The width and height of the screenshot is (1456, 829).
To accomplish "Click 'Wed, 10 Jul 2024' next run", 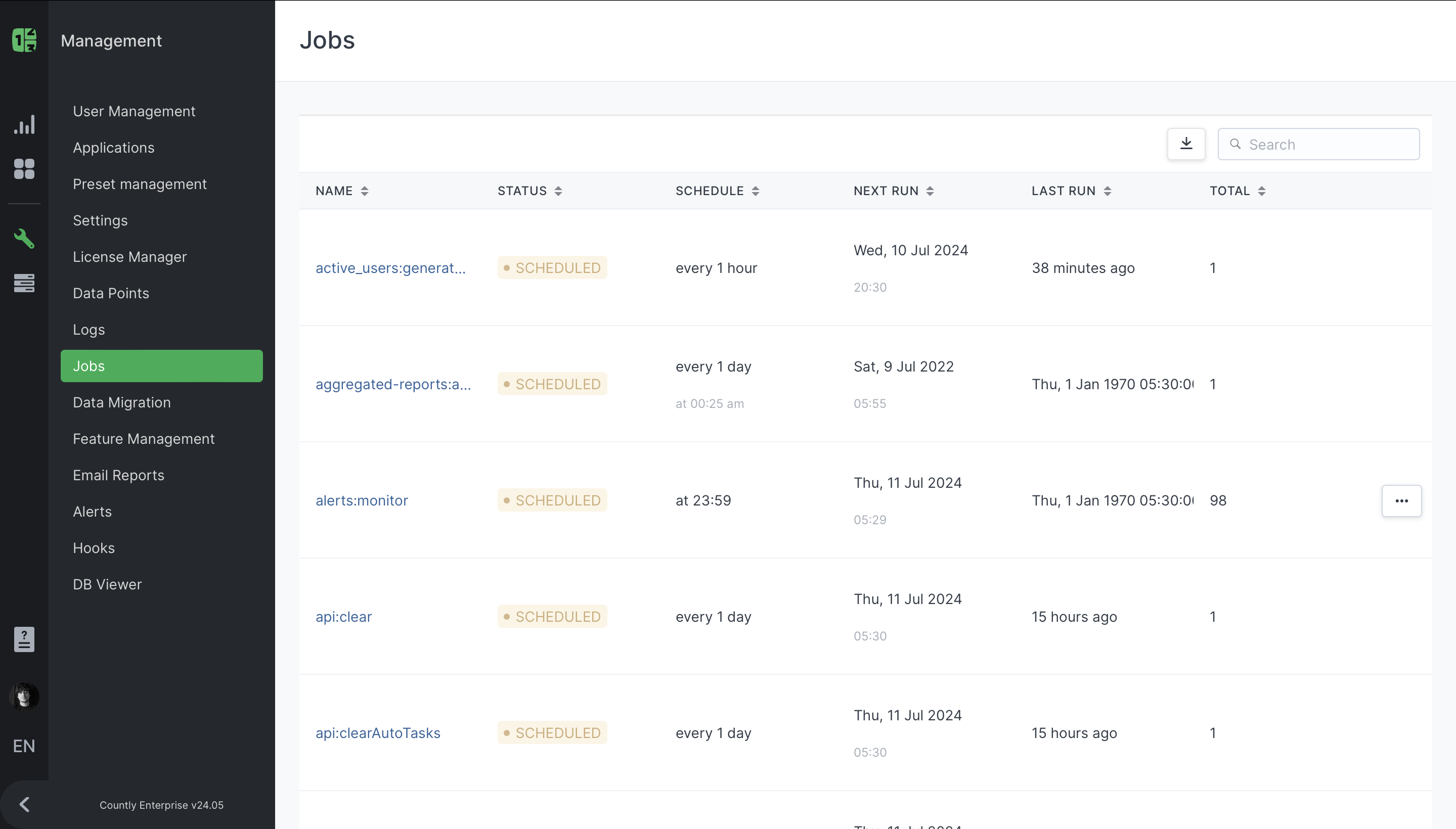I will click(910, 251).
